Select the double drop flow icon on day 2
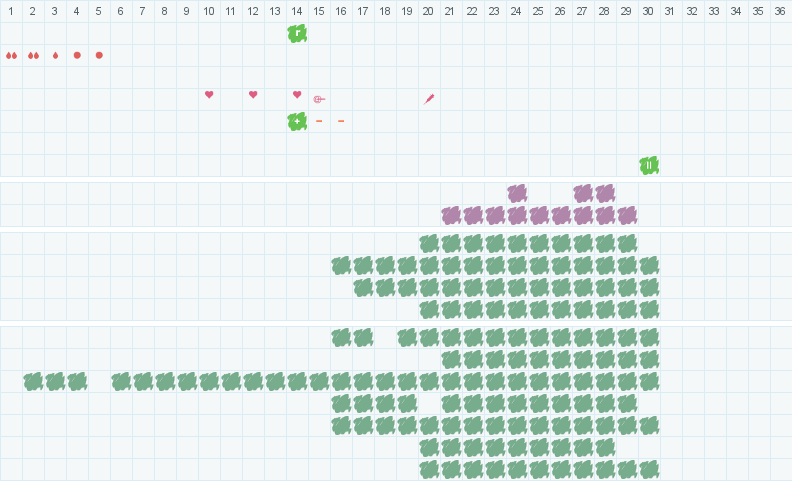 33,55
